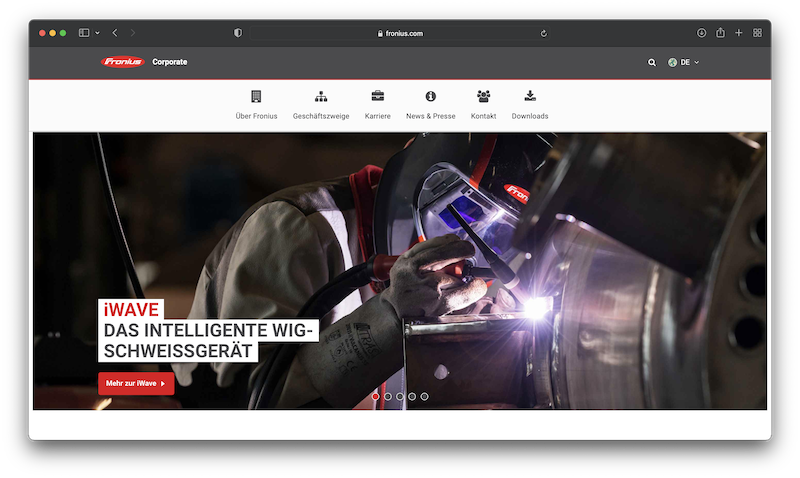
Task: Expand the sidebar options chevron
Action: [97, 33]
